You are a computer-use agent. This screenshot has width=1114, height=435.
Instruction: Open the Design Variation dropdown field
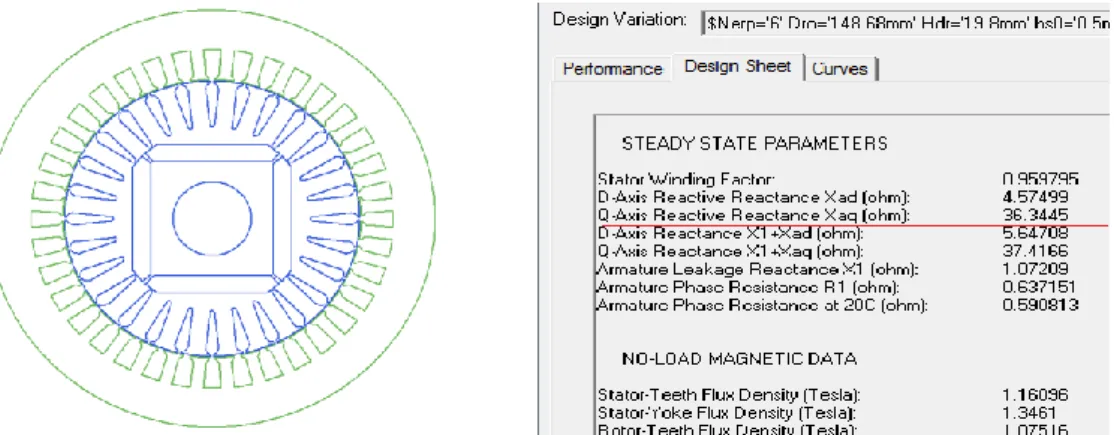[x=906, y=21]
